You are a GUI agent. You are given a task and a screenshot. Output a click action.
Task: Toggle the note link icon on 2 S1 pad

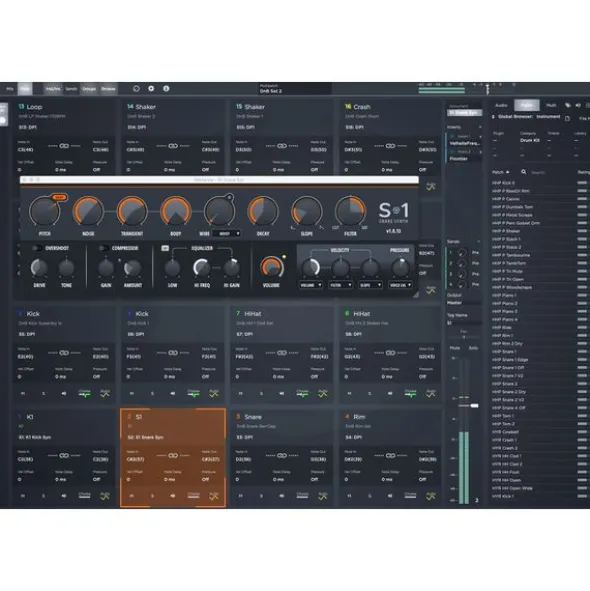[173, 456]
